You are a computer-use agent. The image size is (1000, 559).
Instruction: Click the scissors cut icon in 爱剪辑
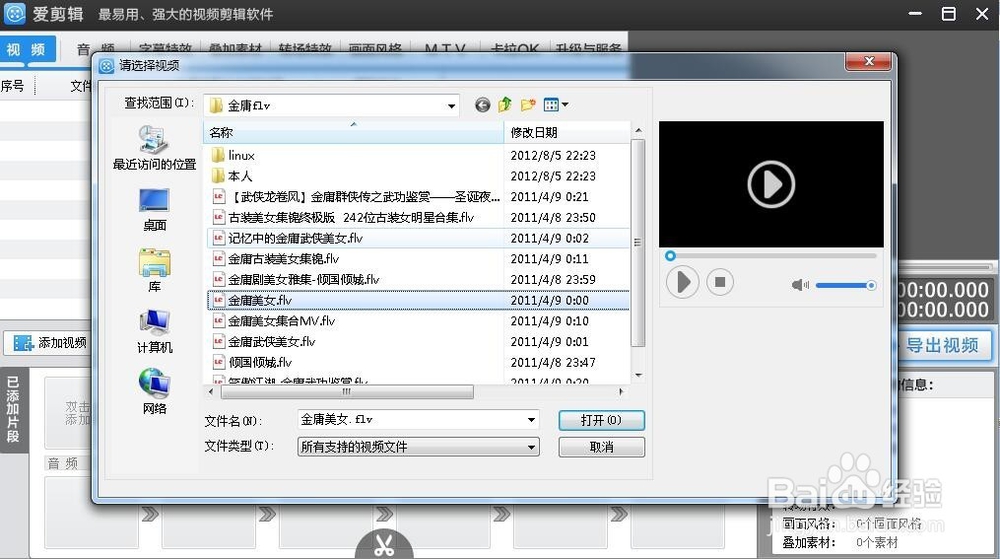[384, 544]
